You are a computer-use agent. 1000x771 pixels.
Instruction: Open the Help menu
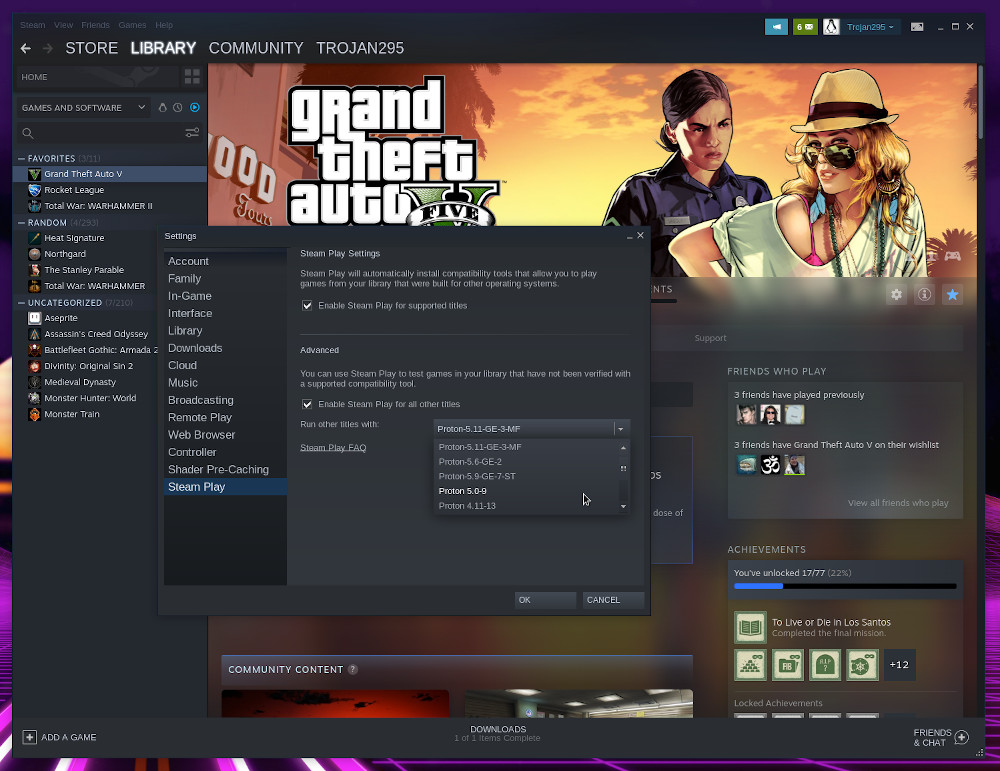[x=164, y=25]
